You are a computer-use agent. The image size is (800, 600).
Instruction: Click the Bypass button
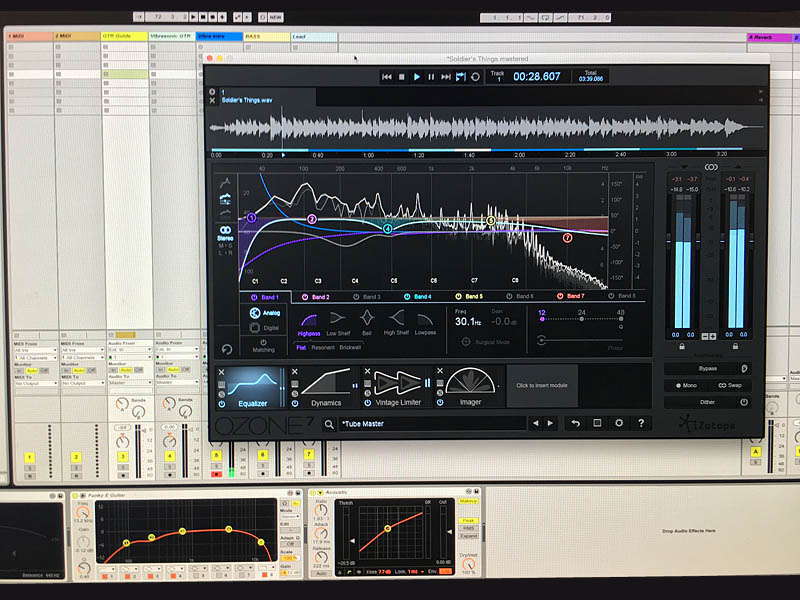(708, 368)
